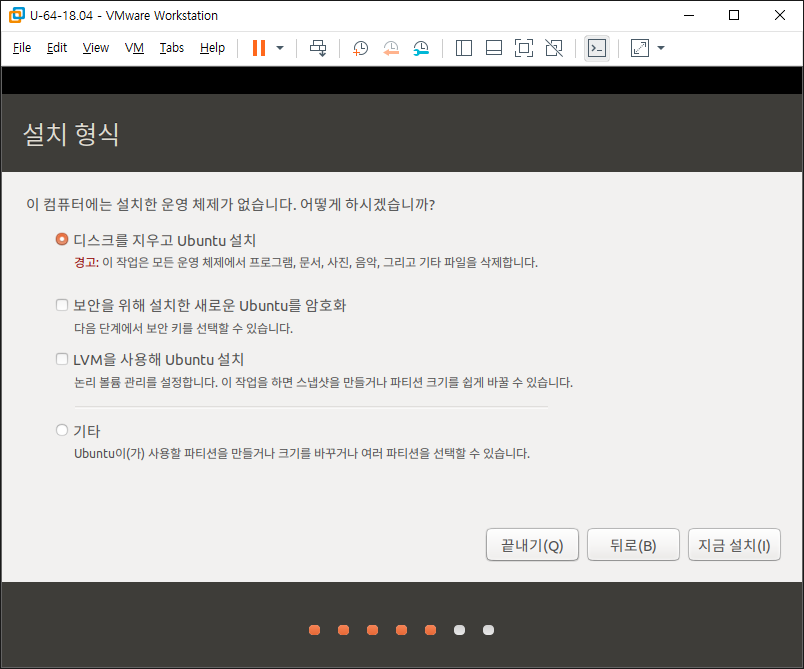Minimize the VMware Workstation window
Viewport: 804px width, 669px height.
689,15
